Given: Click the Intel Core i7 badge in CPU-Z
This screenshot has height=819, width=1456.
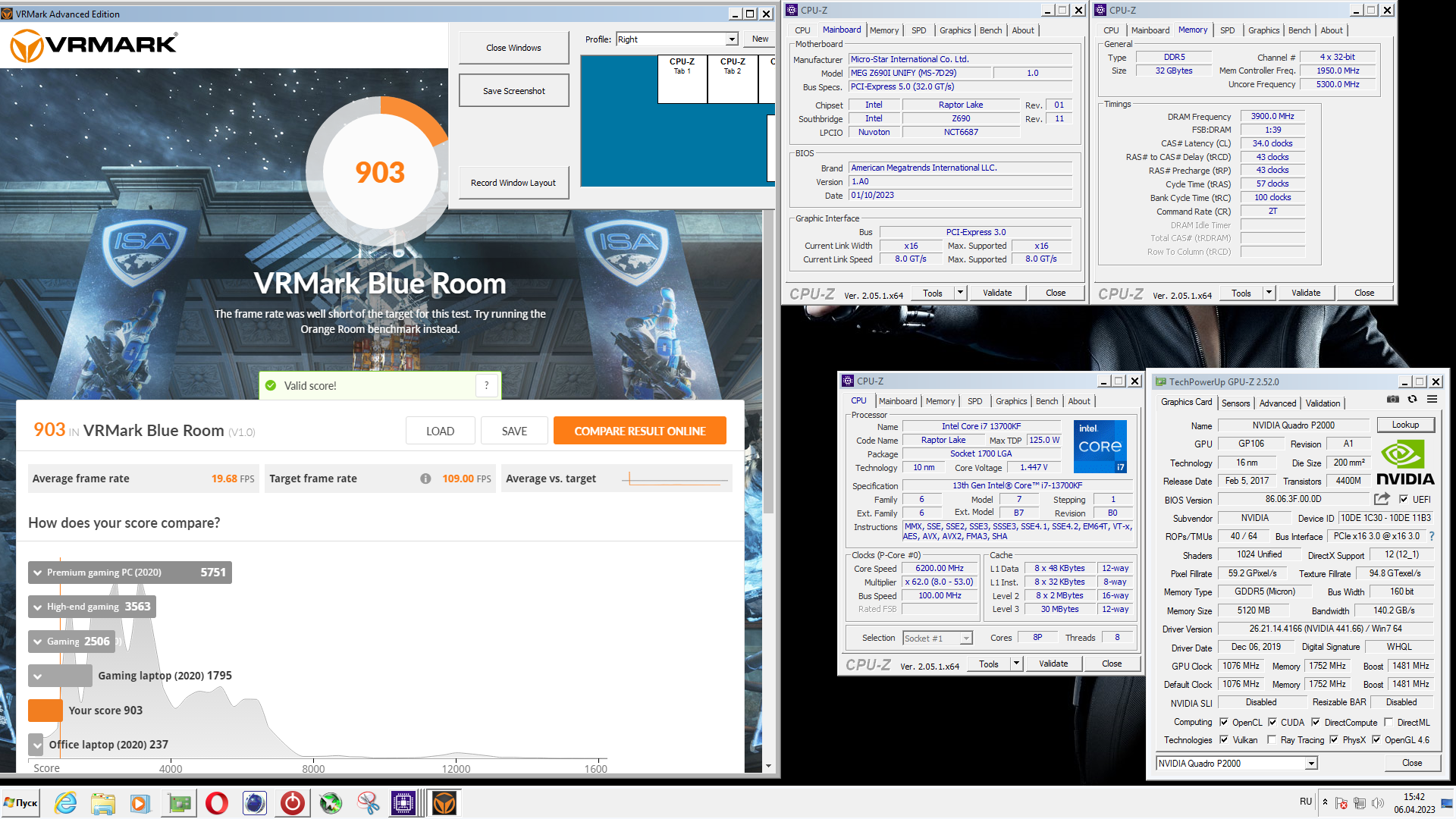Looking at the screenshot, I should point(1100,447).
